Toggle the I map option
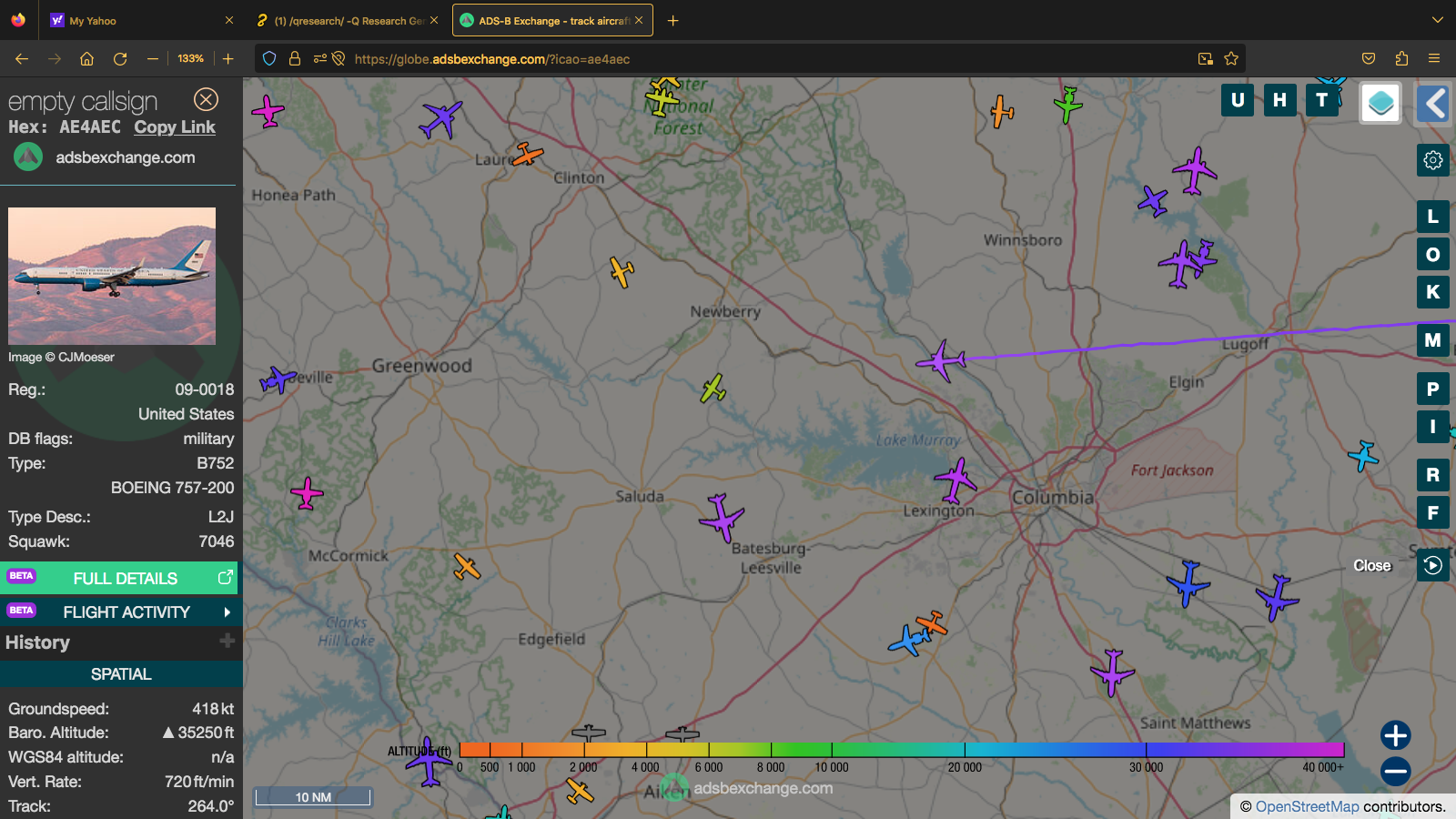 [1433, 427]
